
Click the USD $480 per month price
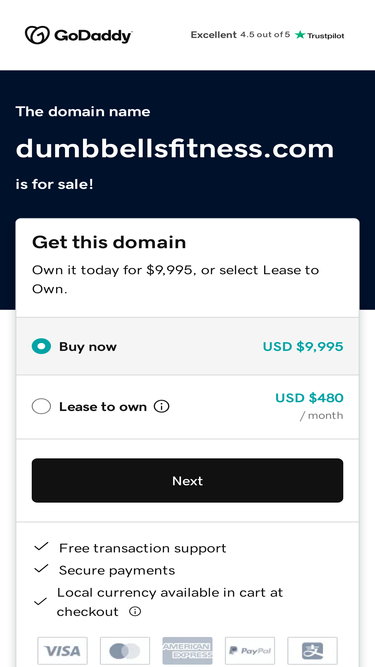click(309, 405)
